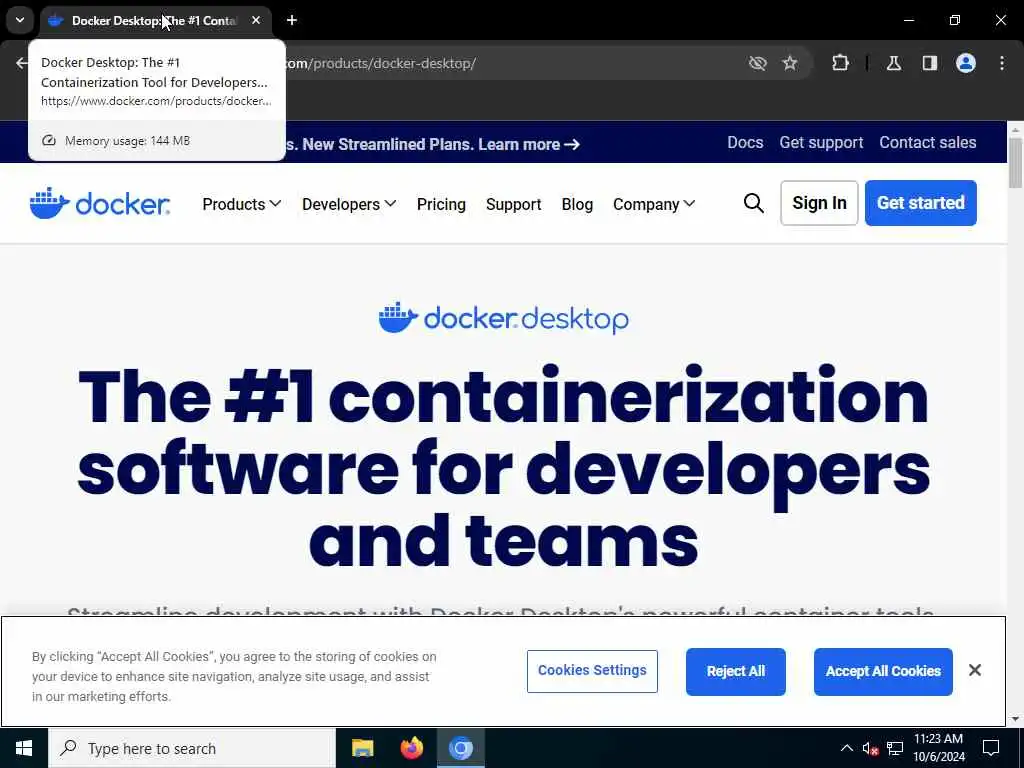Dismiss the cookie banner with X
This screenshot has height=768, width=1024.
(x=975, y=670)
